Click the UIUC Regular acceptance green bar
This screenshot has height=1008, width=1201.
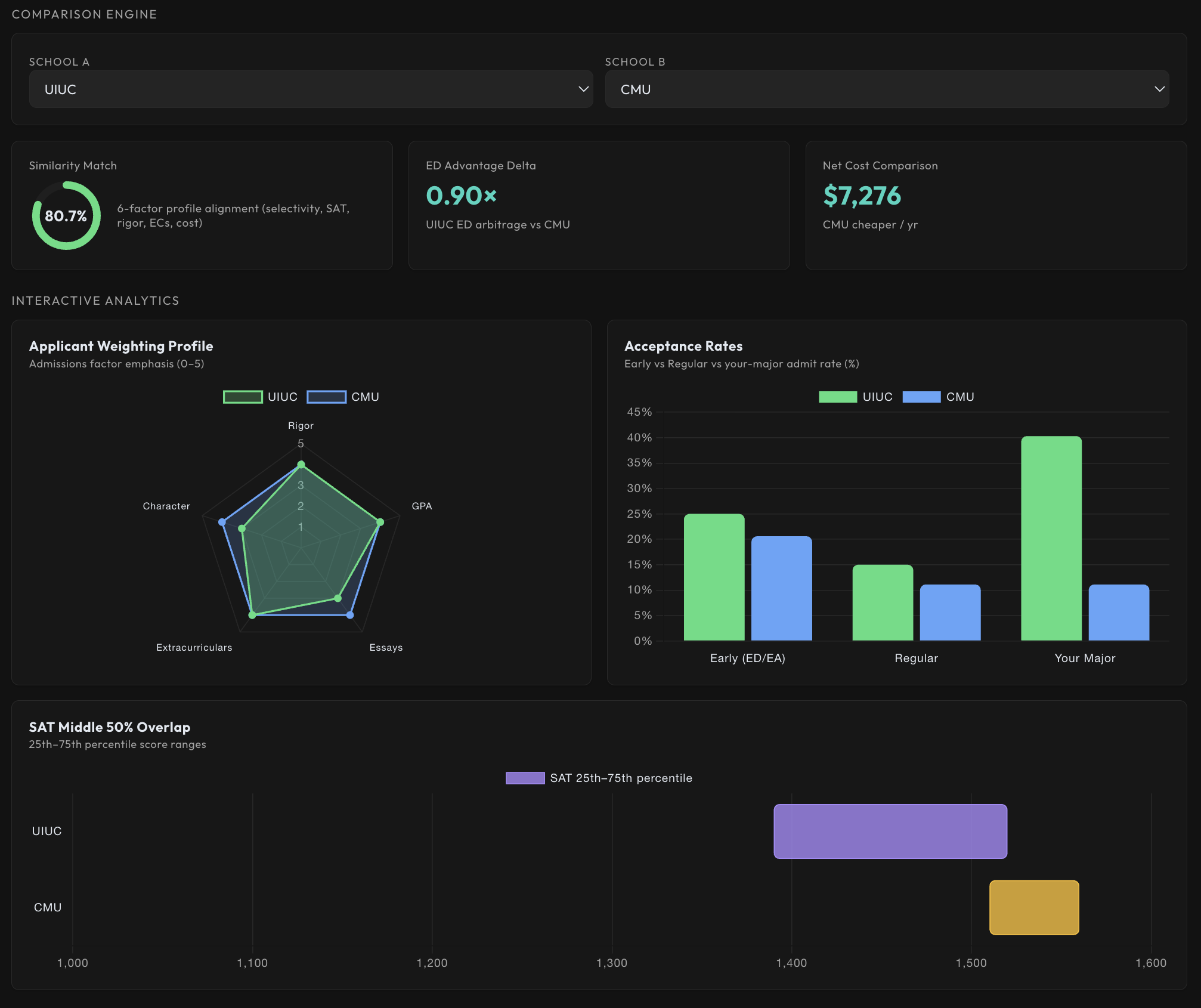click(883, 602)
